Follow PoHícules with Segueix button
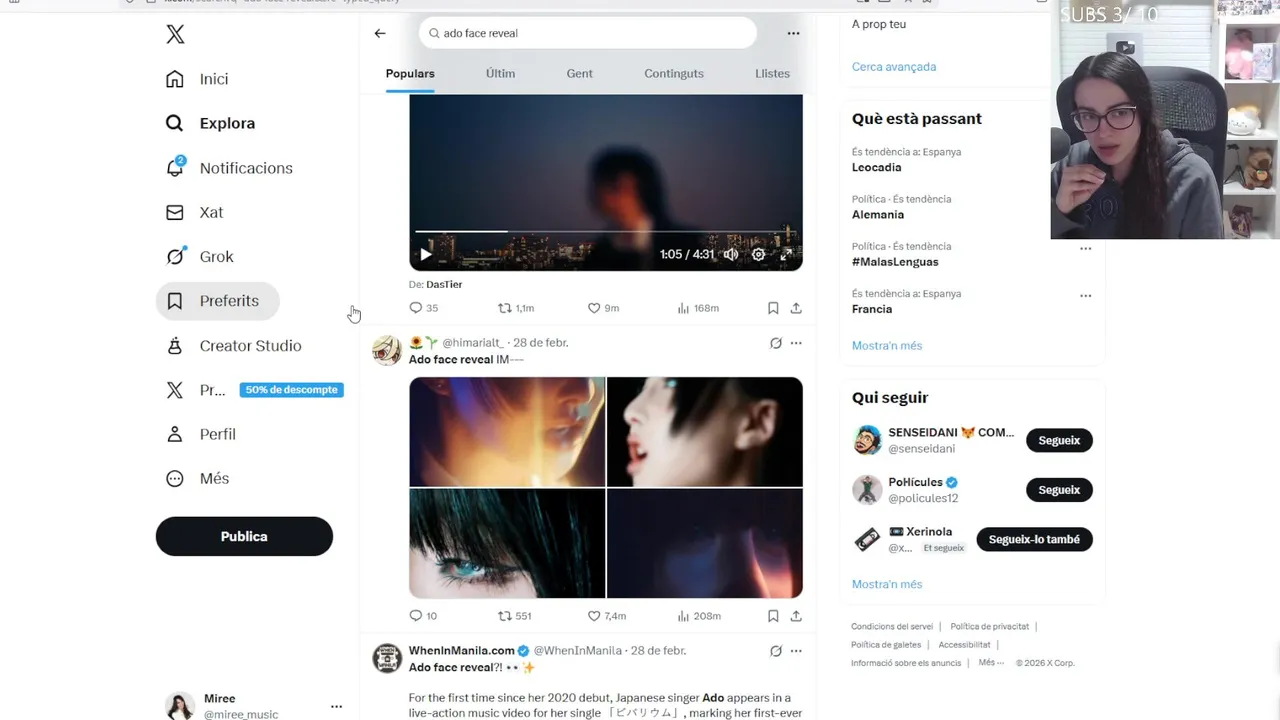 (1059, 490)
